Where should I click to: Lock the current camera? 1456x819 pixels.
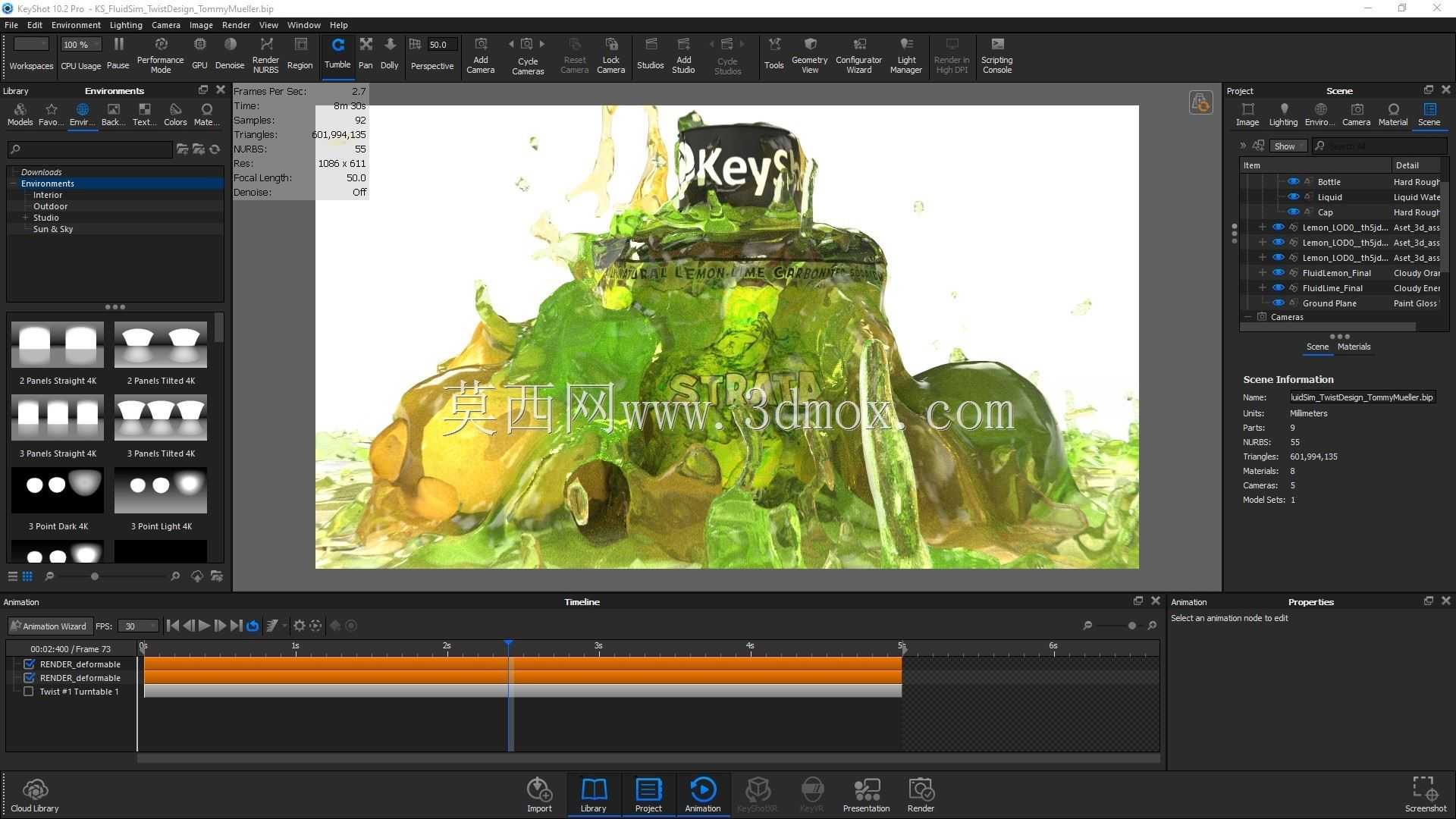click(x=611, y=55)
